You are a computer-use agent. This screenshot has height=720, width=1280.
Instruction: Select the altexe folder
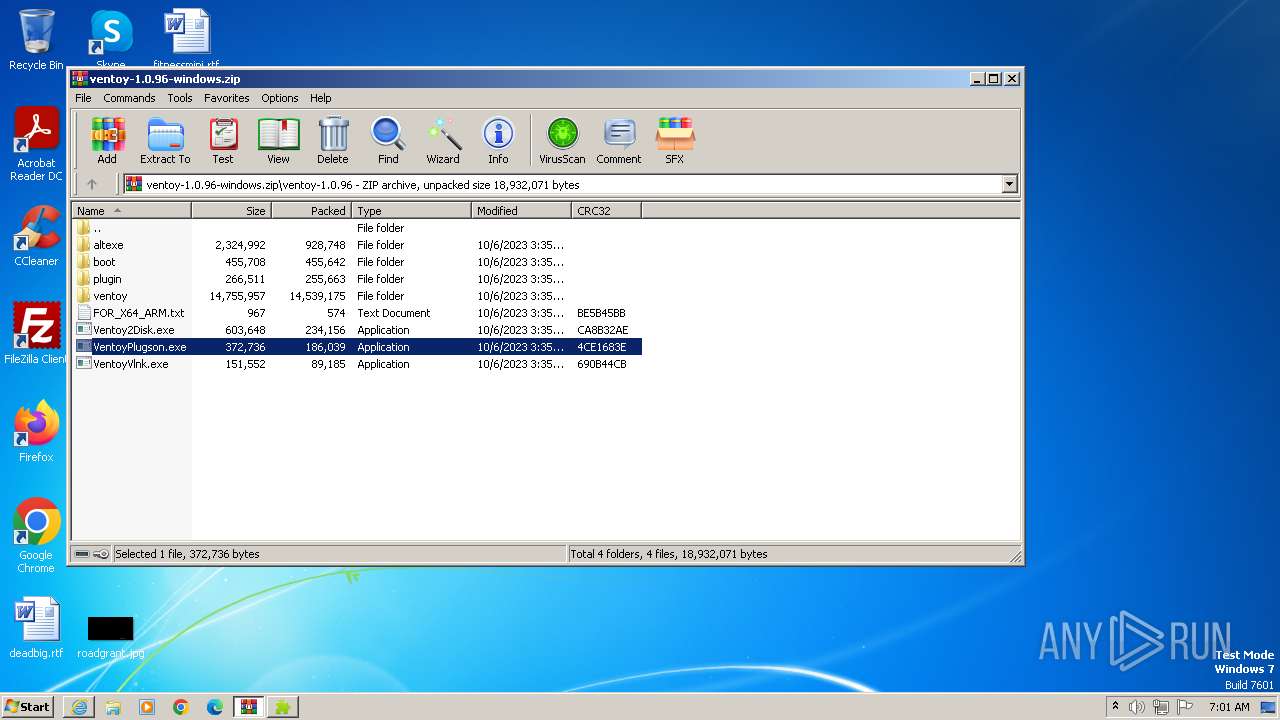[x=357, y=245]
